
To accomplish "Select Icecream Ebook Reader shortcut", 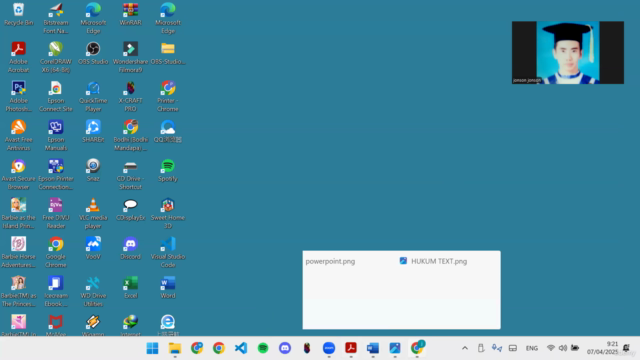I will (x=56, y=291).
